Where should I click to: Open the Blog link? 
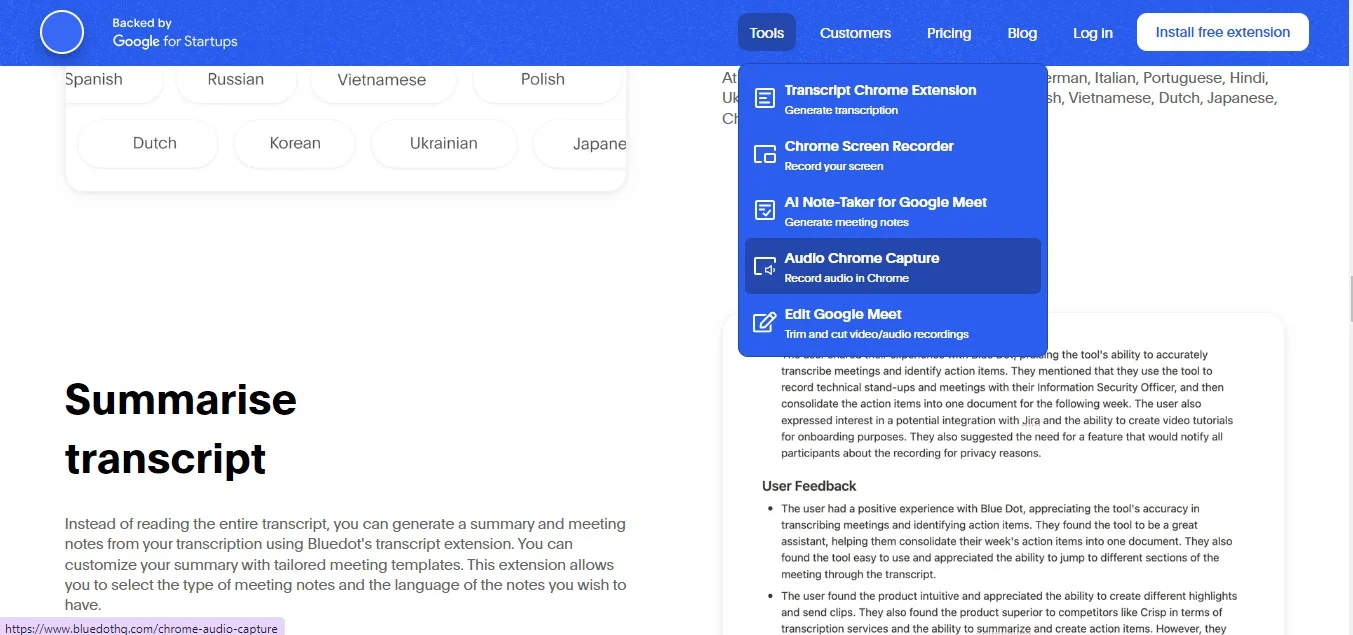tap(1022, 32)
